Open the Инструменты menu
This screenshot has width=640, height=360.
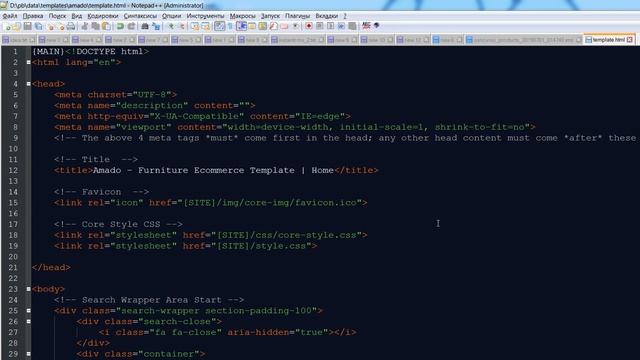tap(205, 16)
